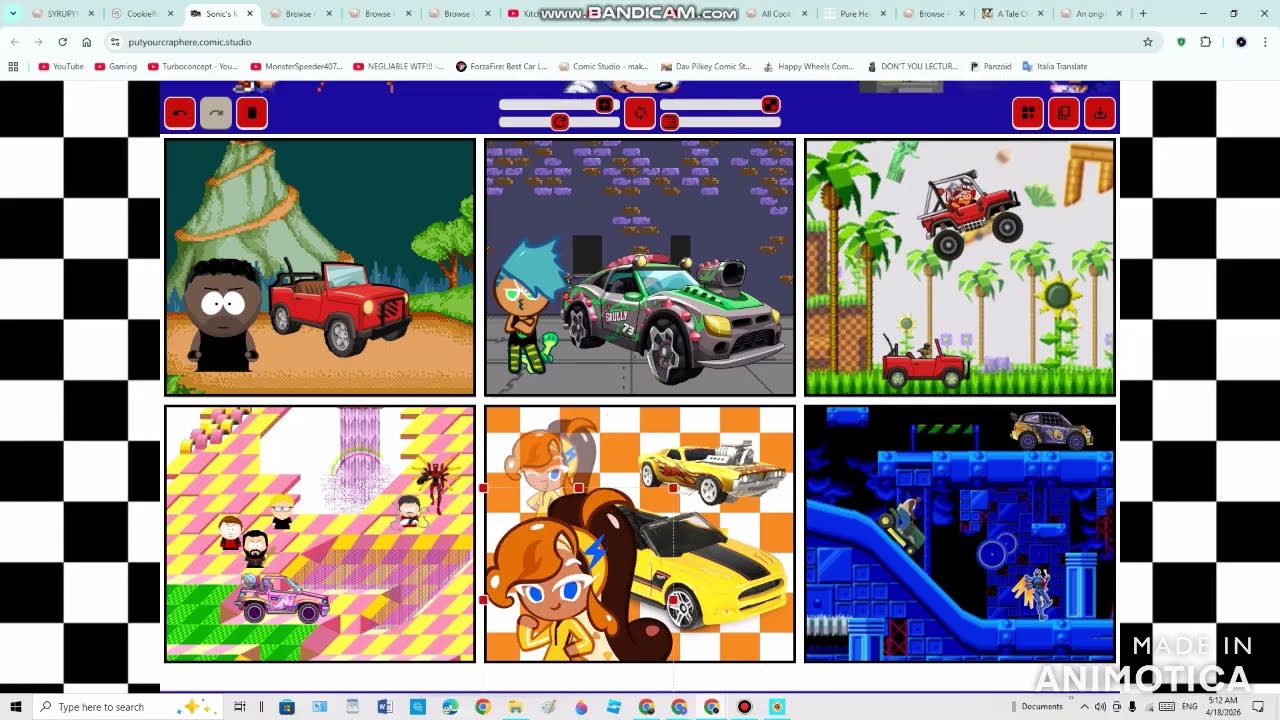Click the Documents toolbar on taskbar
This screenshot has height=720, width=1280.
[1041, 707]
